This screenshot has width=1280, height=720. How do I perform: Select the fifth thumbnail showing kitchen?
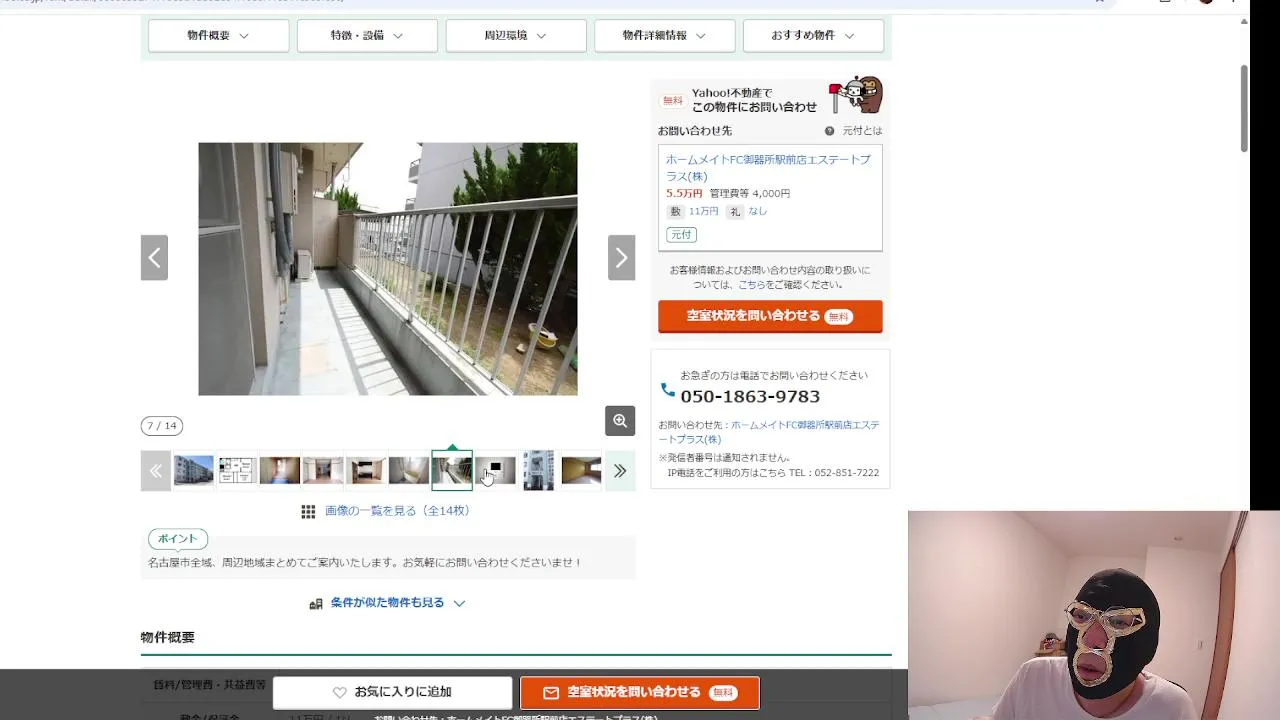tap(366, 470)
